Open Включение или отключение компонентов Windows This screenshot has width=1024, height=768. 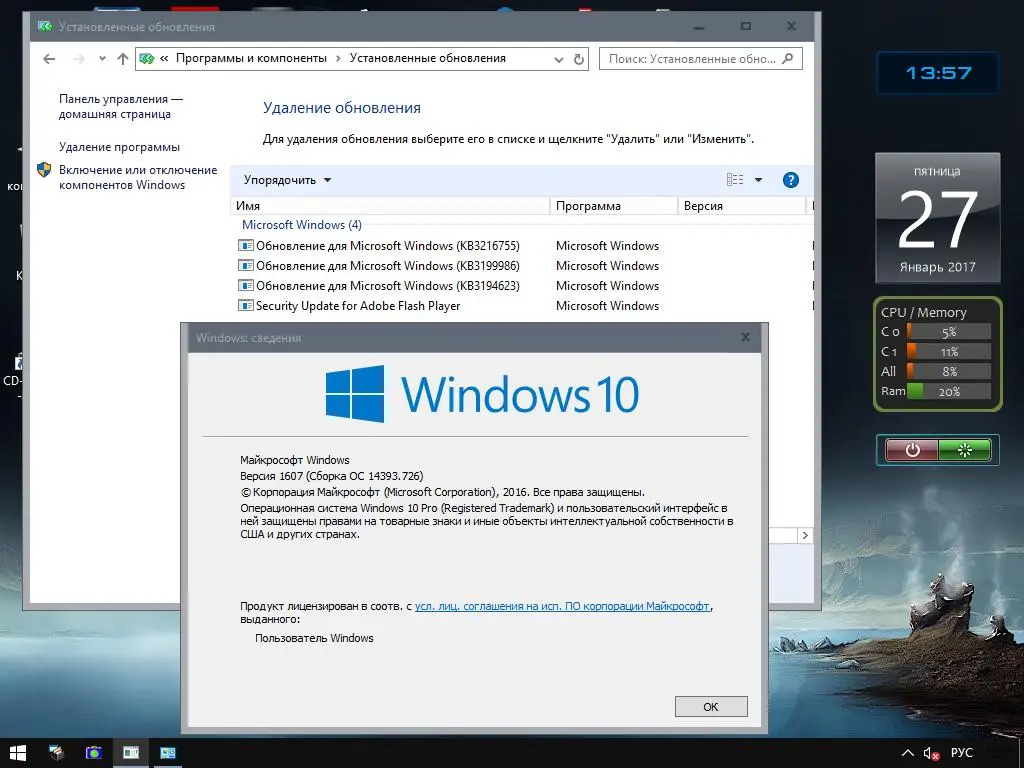click(x=138, y=177)
